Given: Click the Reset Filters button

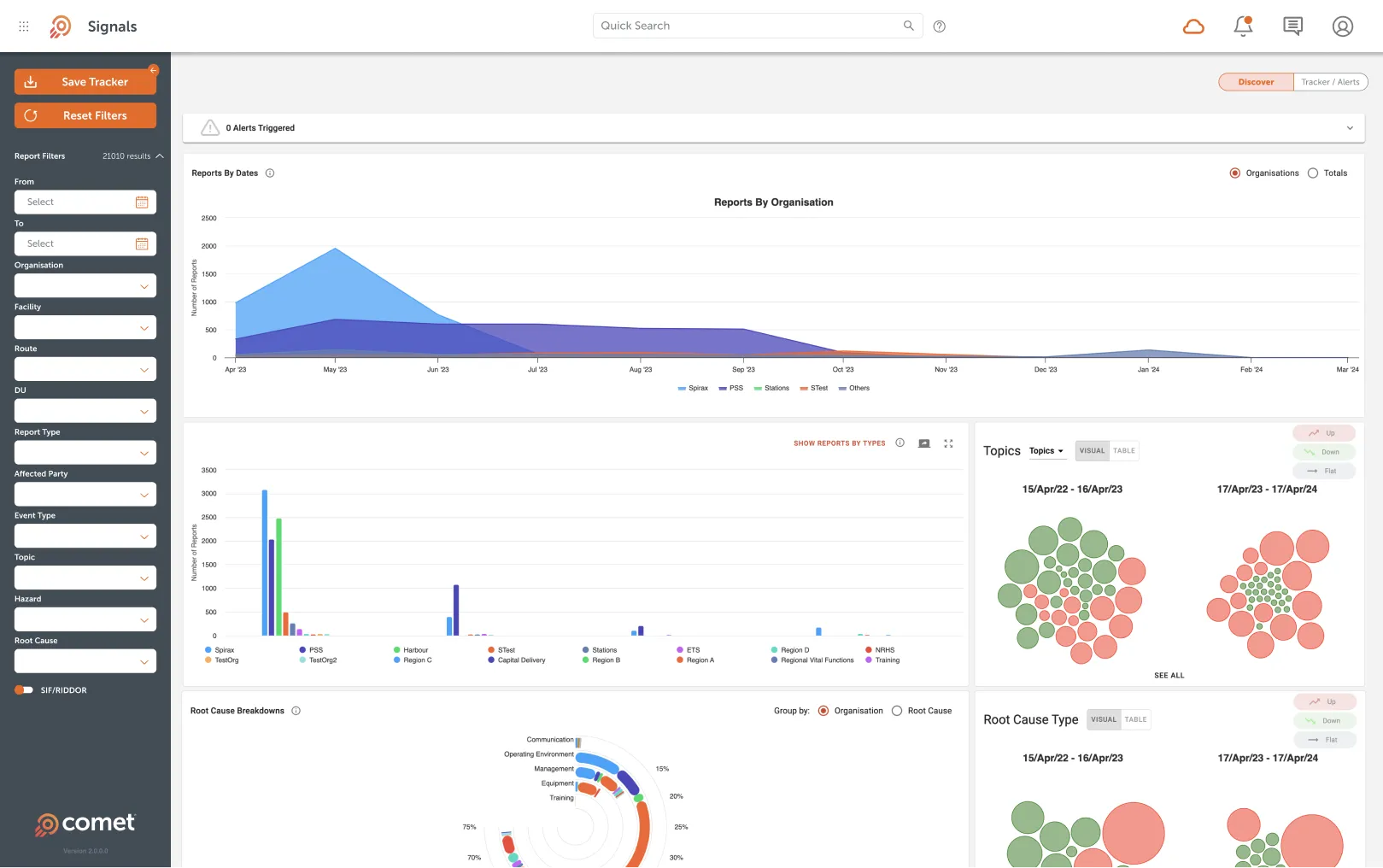Looking at the screenshot, I should coord(85,115).
